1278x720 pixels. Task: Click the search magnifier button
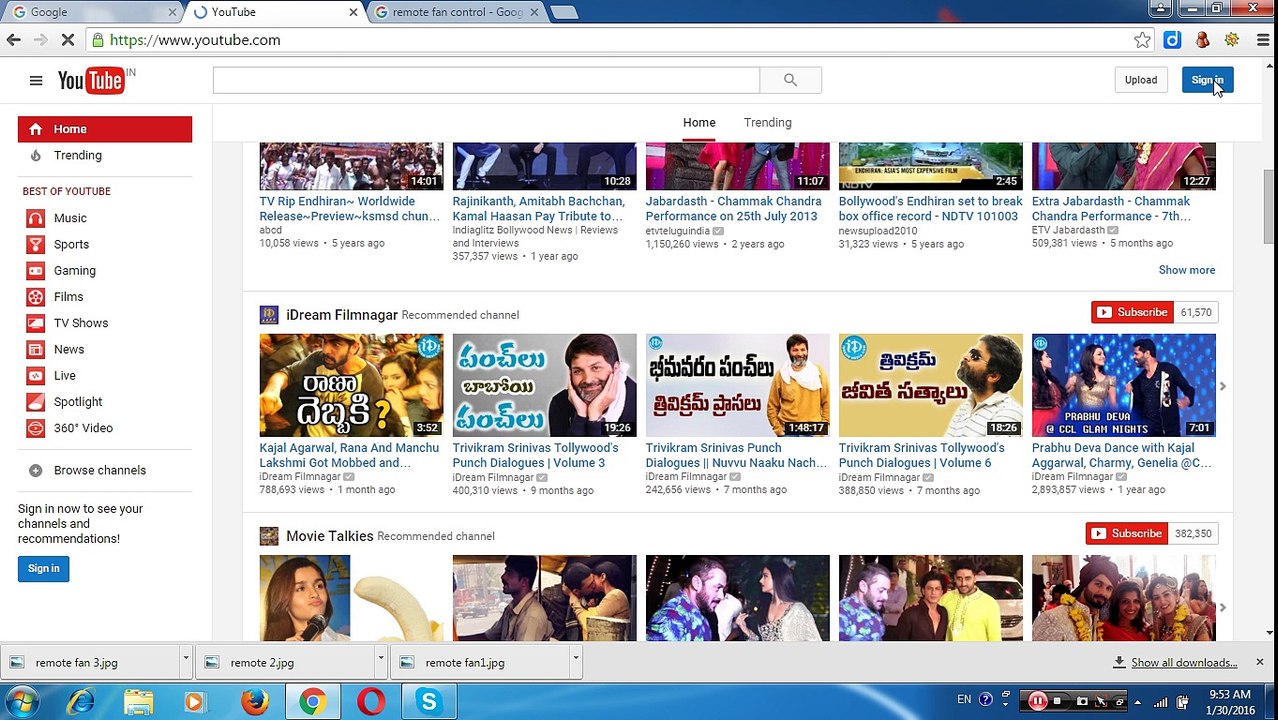click(x=790, y=80)
